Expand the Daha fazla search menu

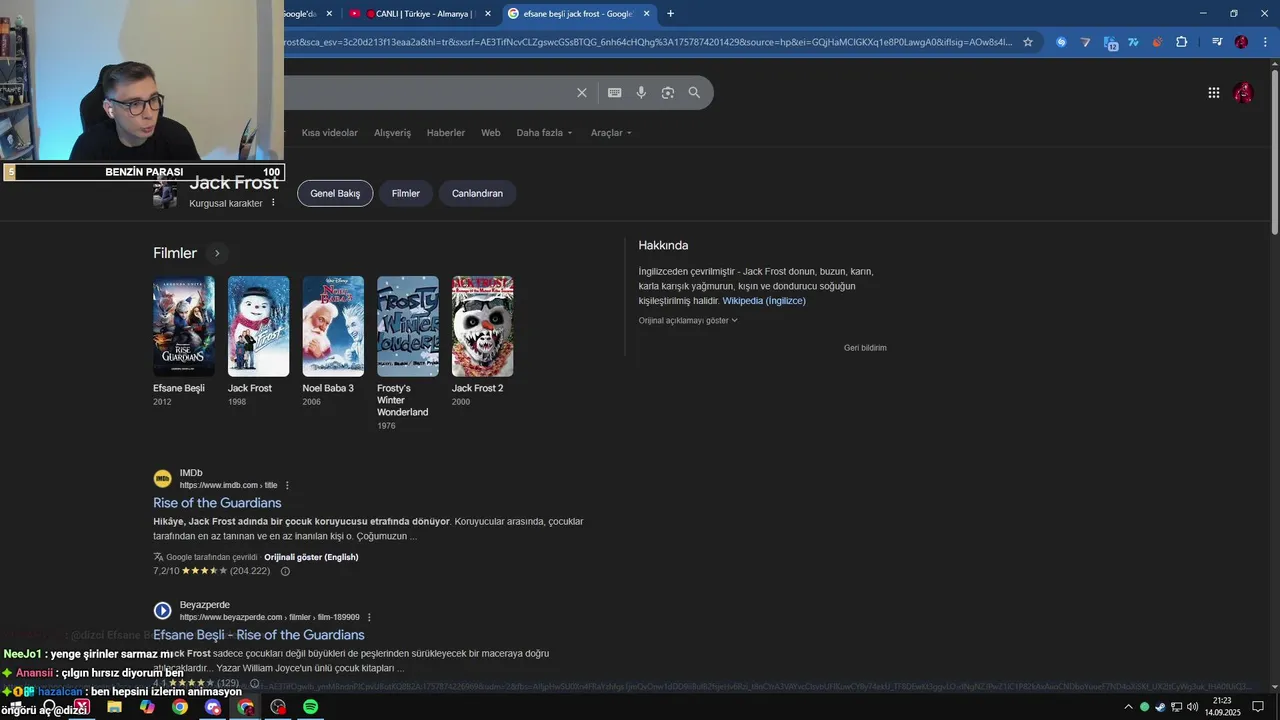tap(544, 133)
